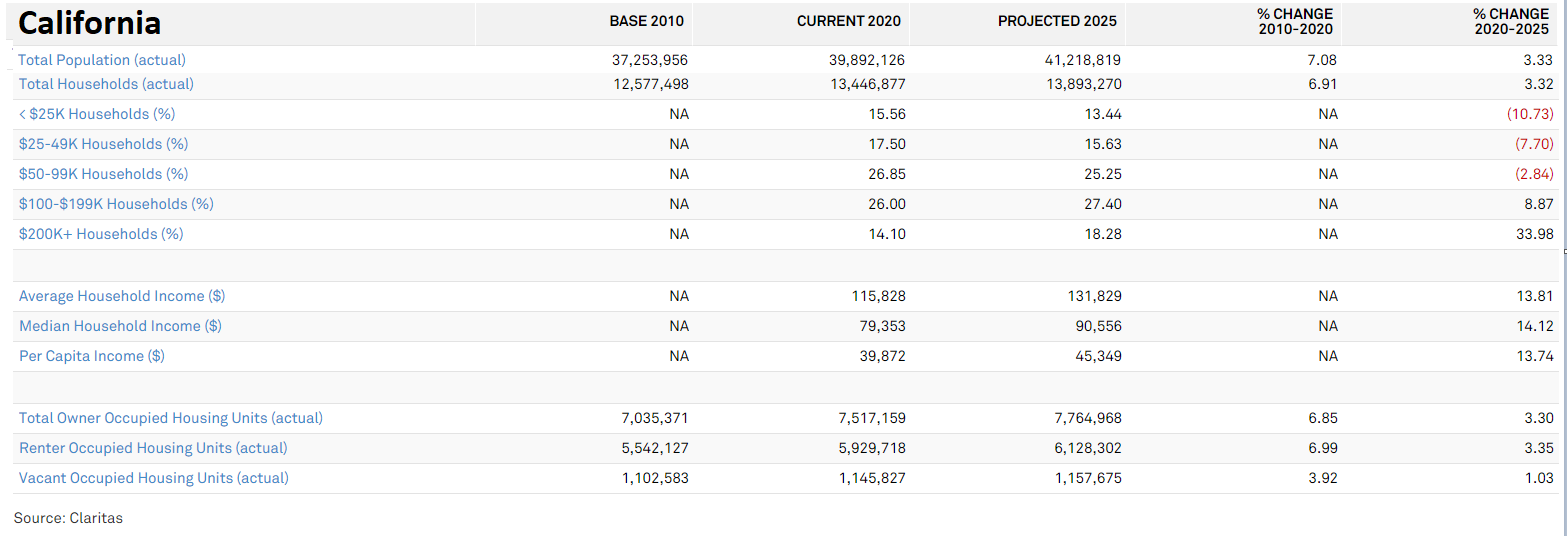This screenshot has height=536, width=1567.
Task: Click the California table title
Action: (90, 22)
